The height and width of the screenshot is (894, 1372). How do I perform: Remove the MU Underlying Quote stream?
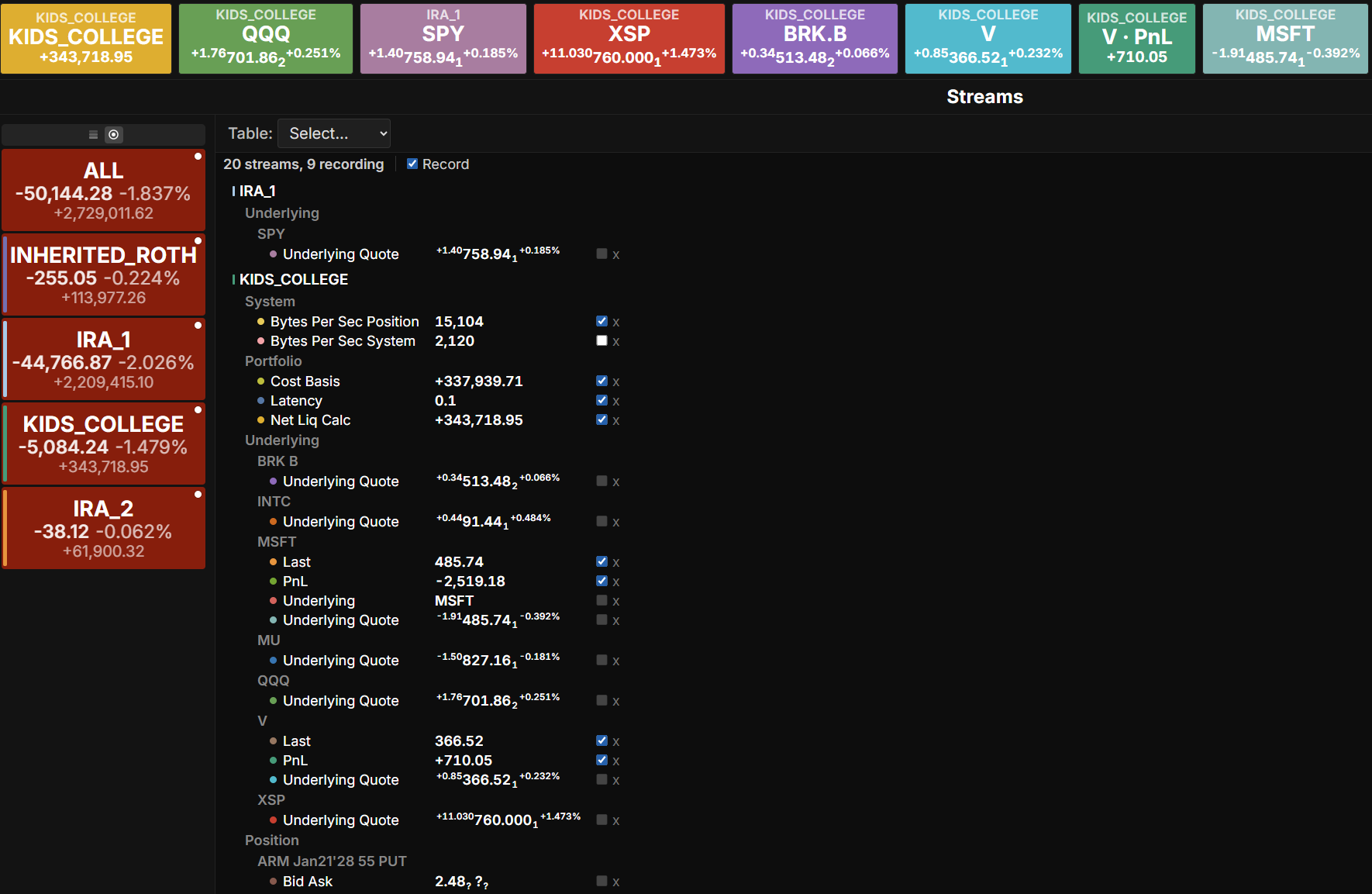pyautogui.click(x=616, y=661)
